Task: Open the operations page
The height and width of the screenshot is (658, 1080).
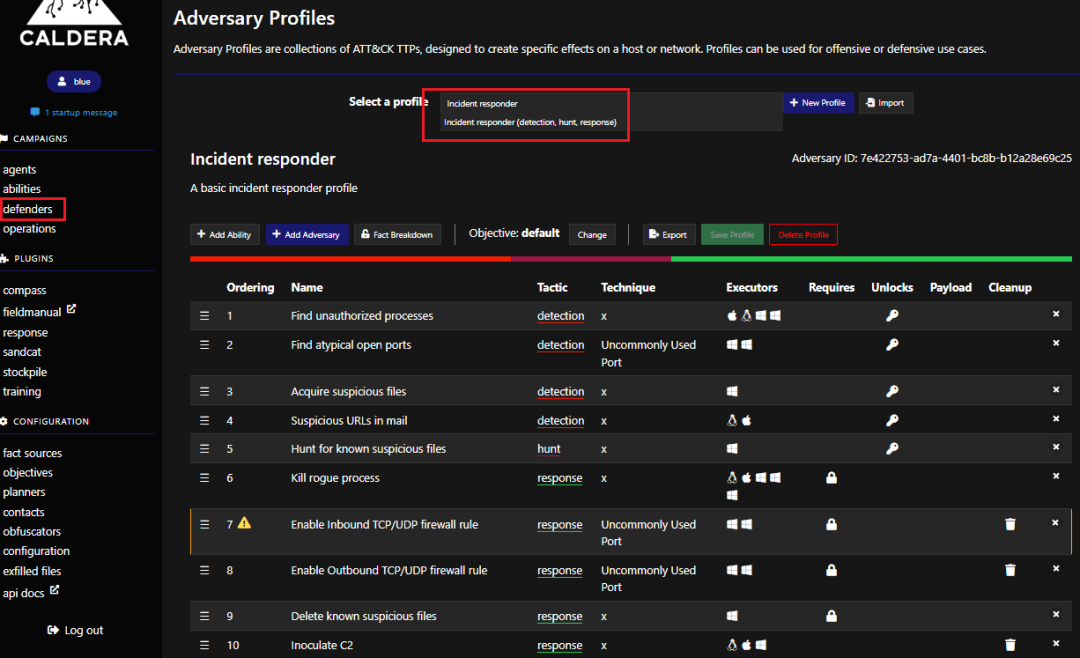Action: point(30,229)
